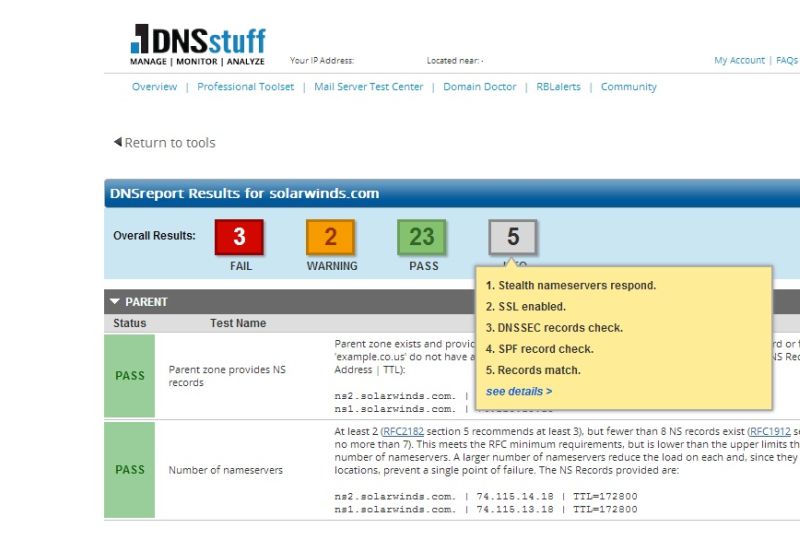Collapse the PARENT section triangle
The width and height of the screenshot is (800, 540).
[x=114, y=302]
